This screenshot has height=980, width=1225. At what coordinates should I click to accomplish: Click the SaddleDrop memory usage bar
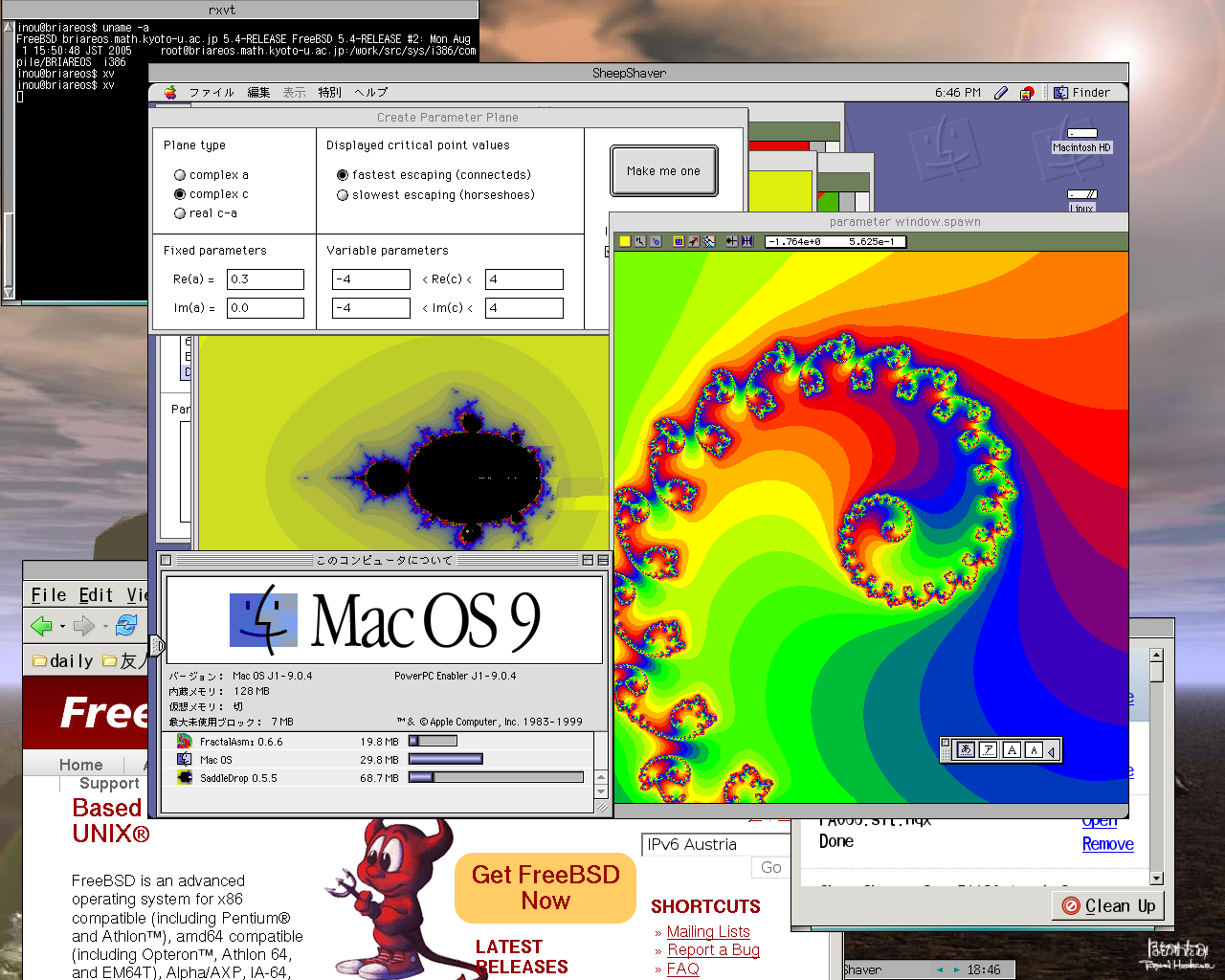tap(496, 778)
